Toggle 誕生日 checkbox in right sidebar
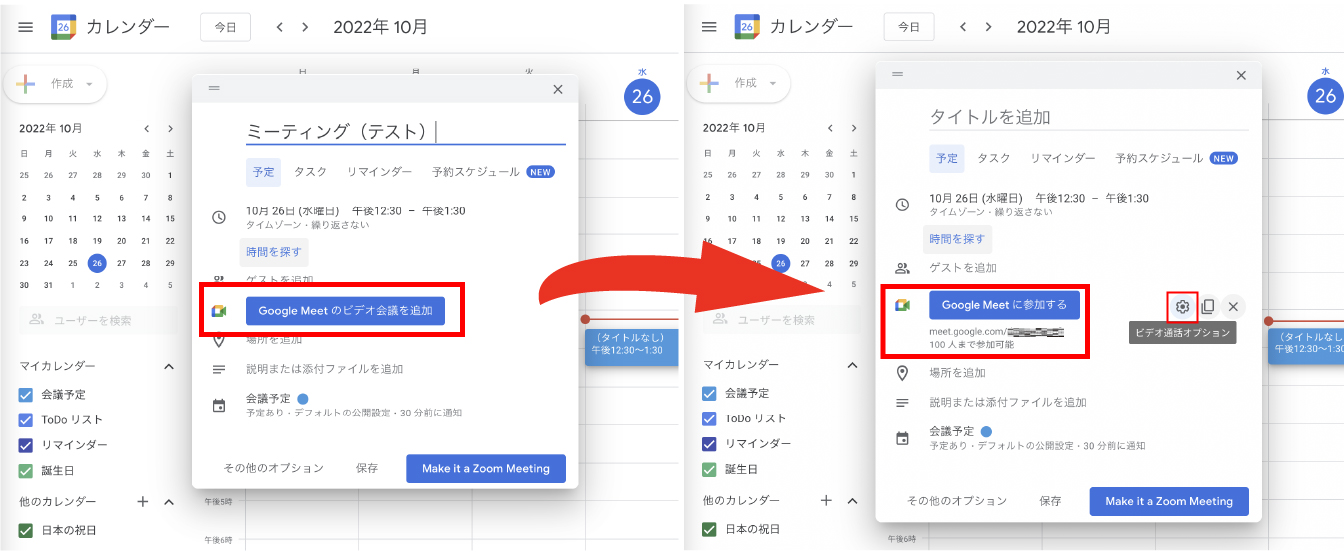 (710, 469)
